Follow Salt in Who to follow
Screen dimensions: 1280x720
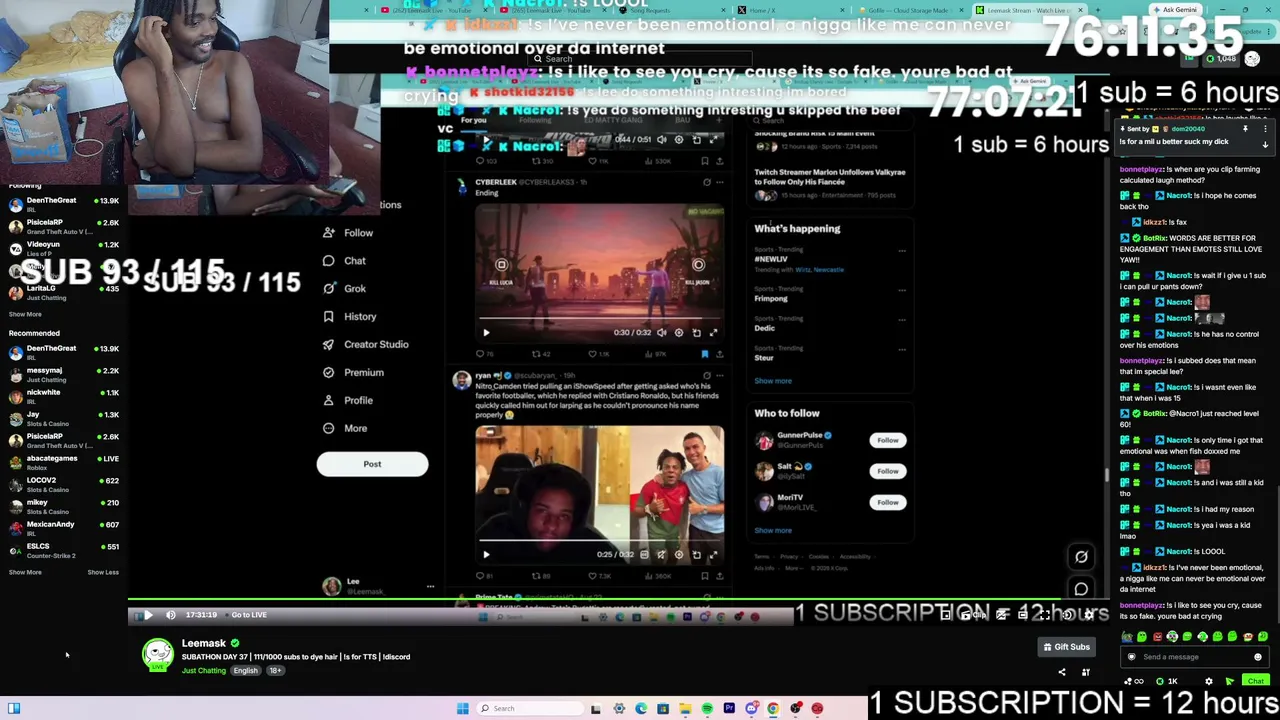(x=887, y=471)
